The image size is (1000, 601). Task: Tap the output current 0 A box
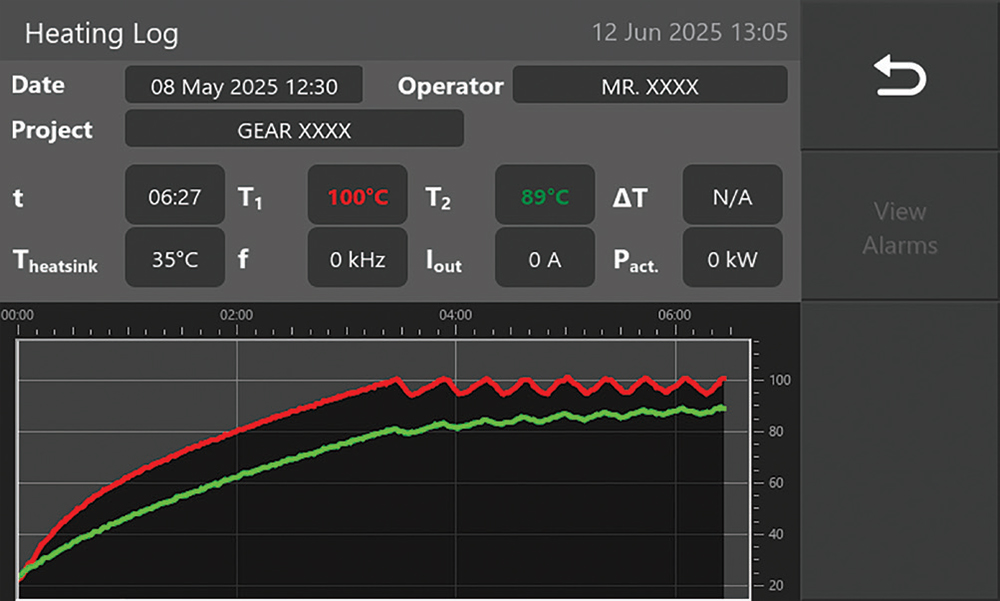(x=545, y=259)
